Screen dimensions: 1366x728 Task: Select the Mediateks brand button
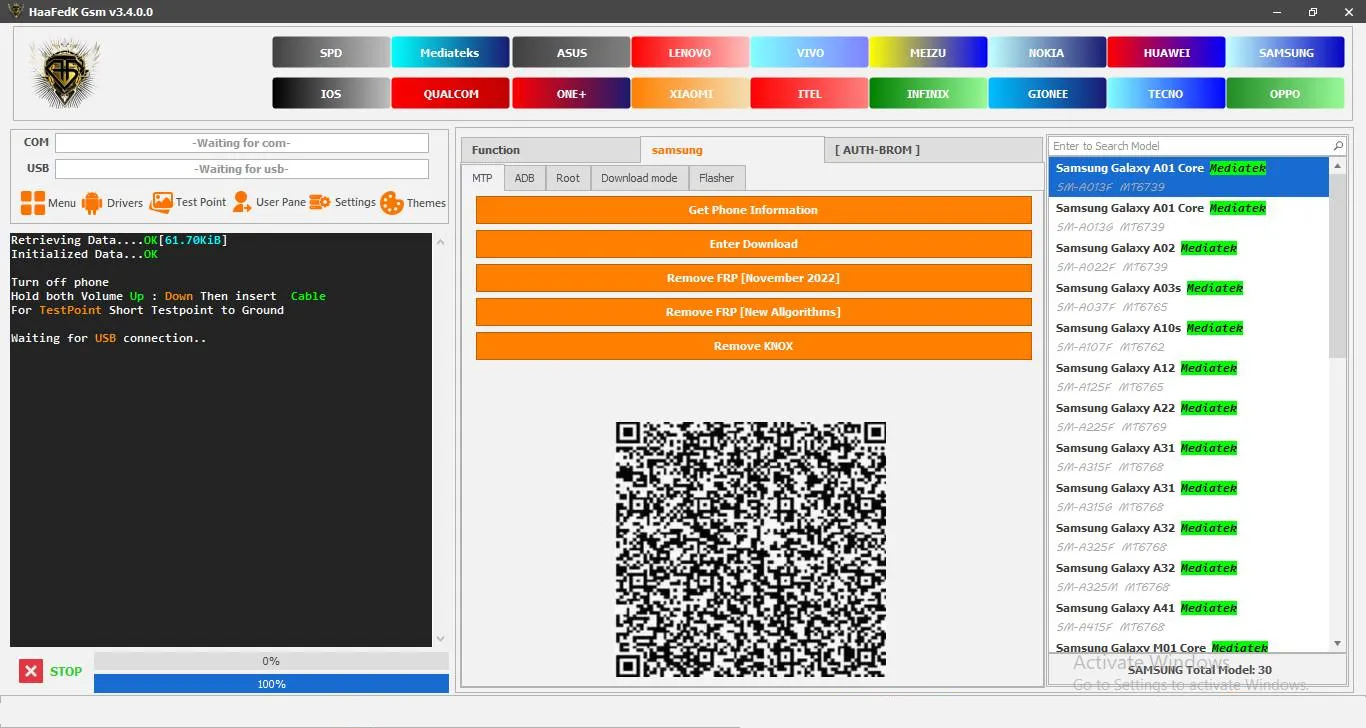450,53
